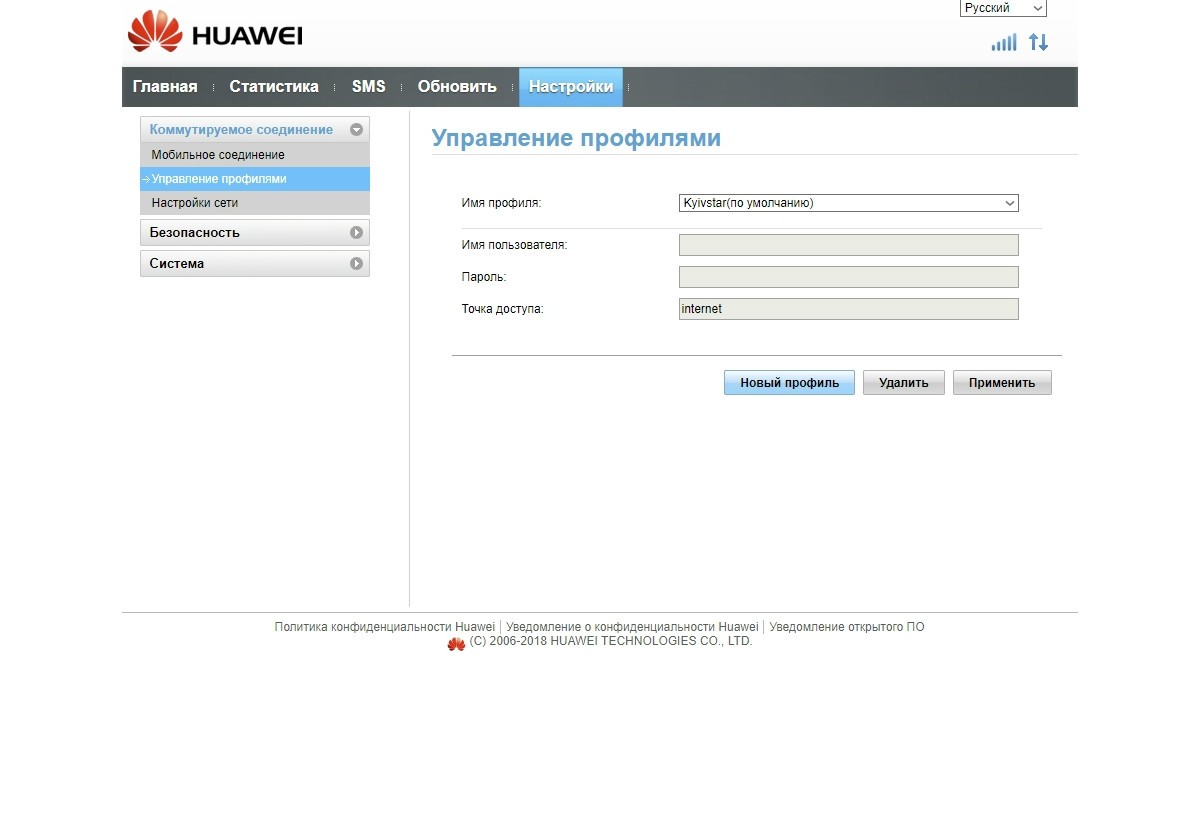Screen dimensions: 1194x832
Task: Open Политика конфиденциальности Huawei link
Action: (385, 627)
